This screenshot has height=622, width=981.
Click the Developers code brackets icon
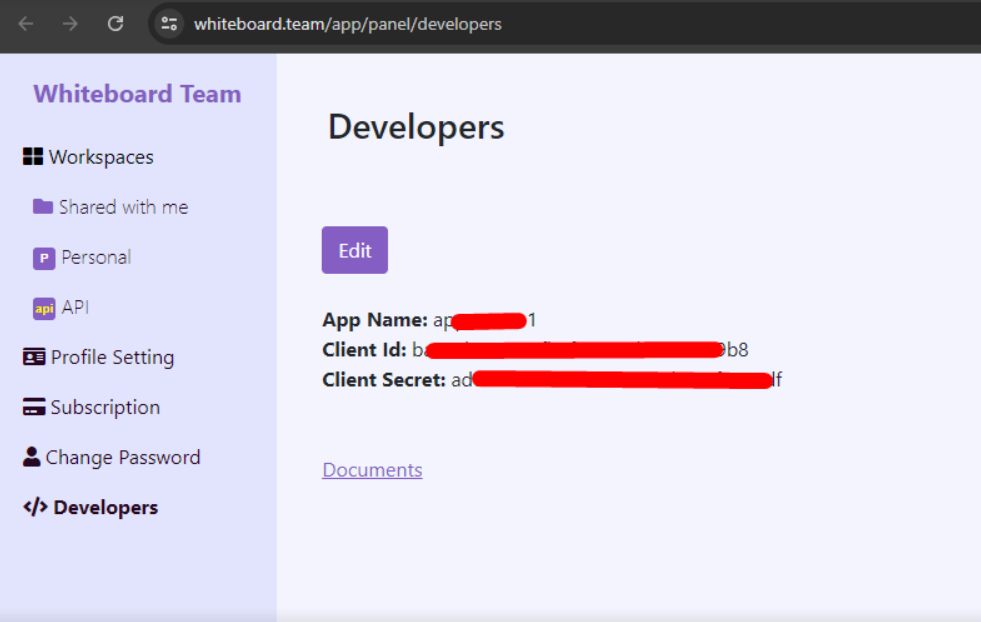[35, 507]
